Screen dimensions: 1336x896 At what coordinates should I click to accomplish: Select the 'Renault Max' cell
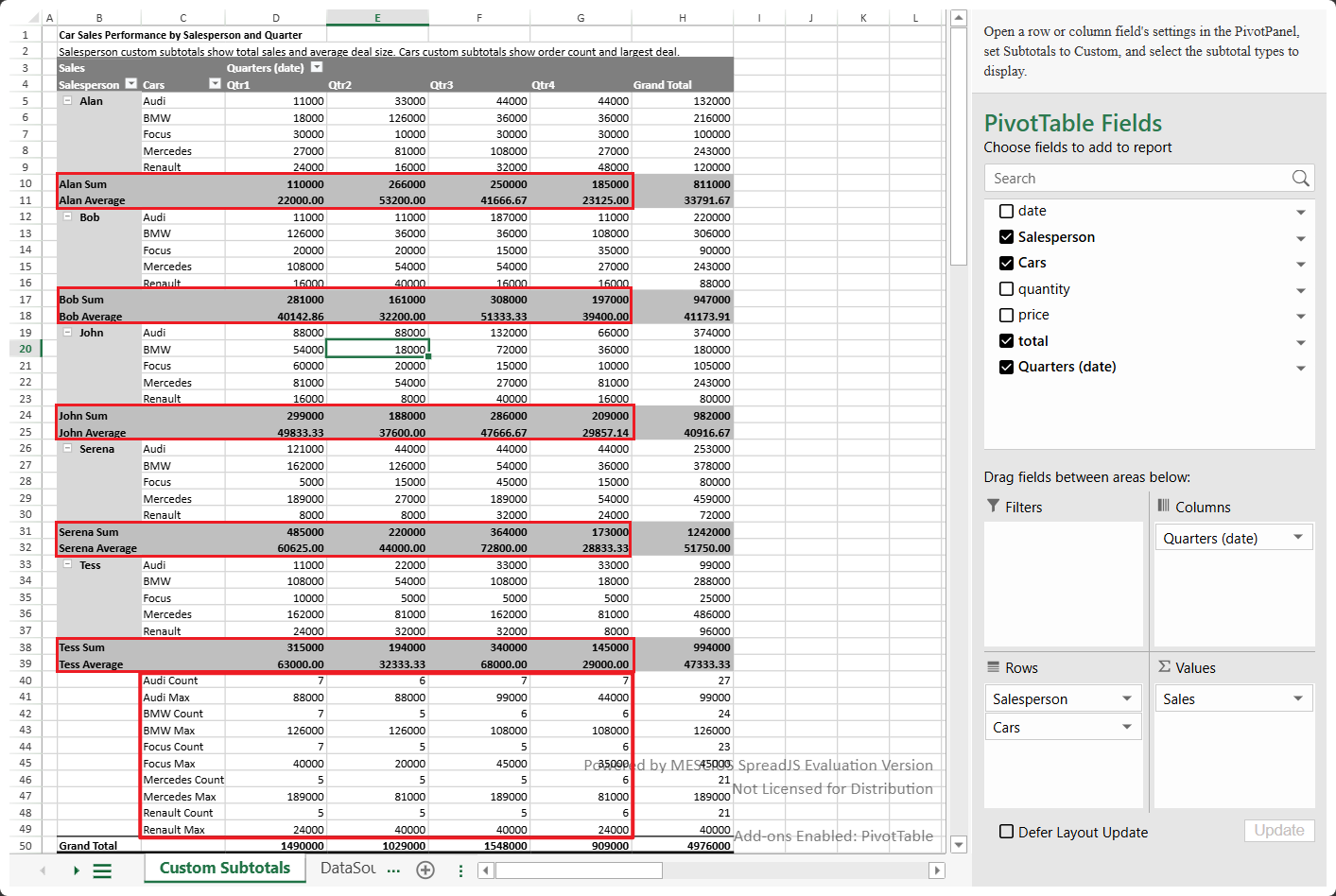click(183, 830)
